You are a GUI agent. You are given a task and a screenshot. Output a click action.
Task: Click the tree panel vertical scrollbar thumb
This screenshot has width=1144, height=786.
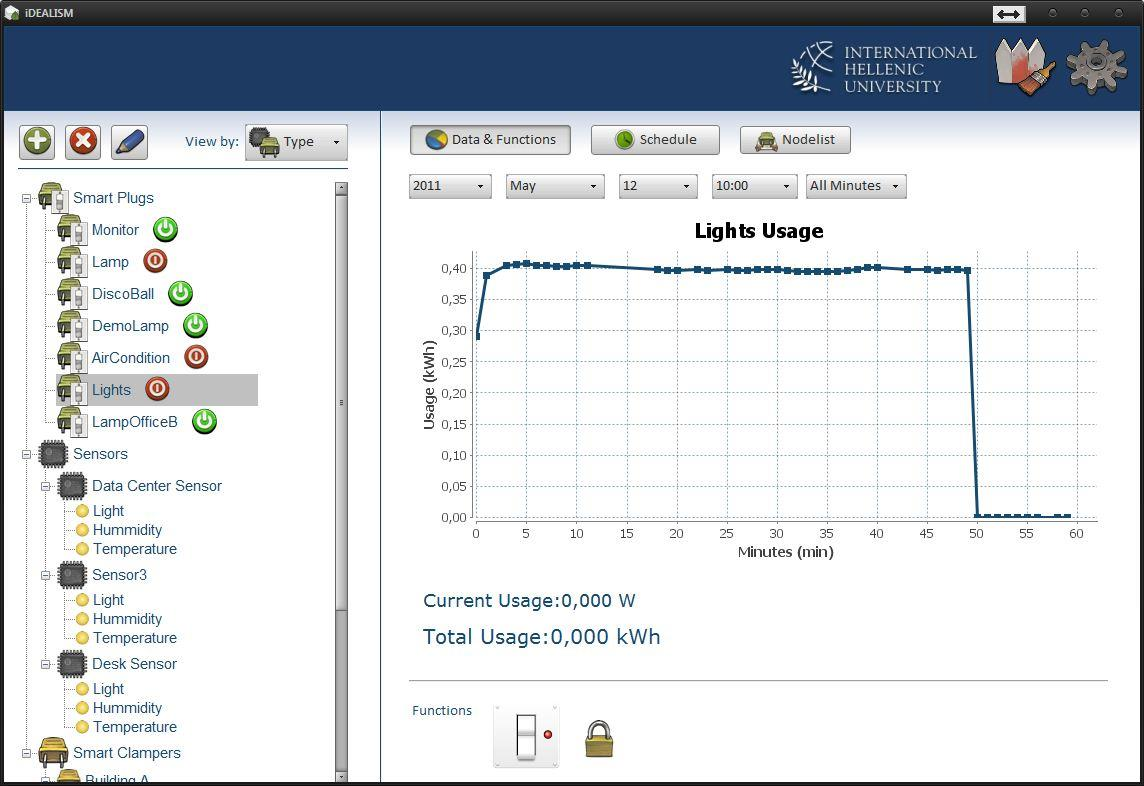tap(341, 403)
